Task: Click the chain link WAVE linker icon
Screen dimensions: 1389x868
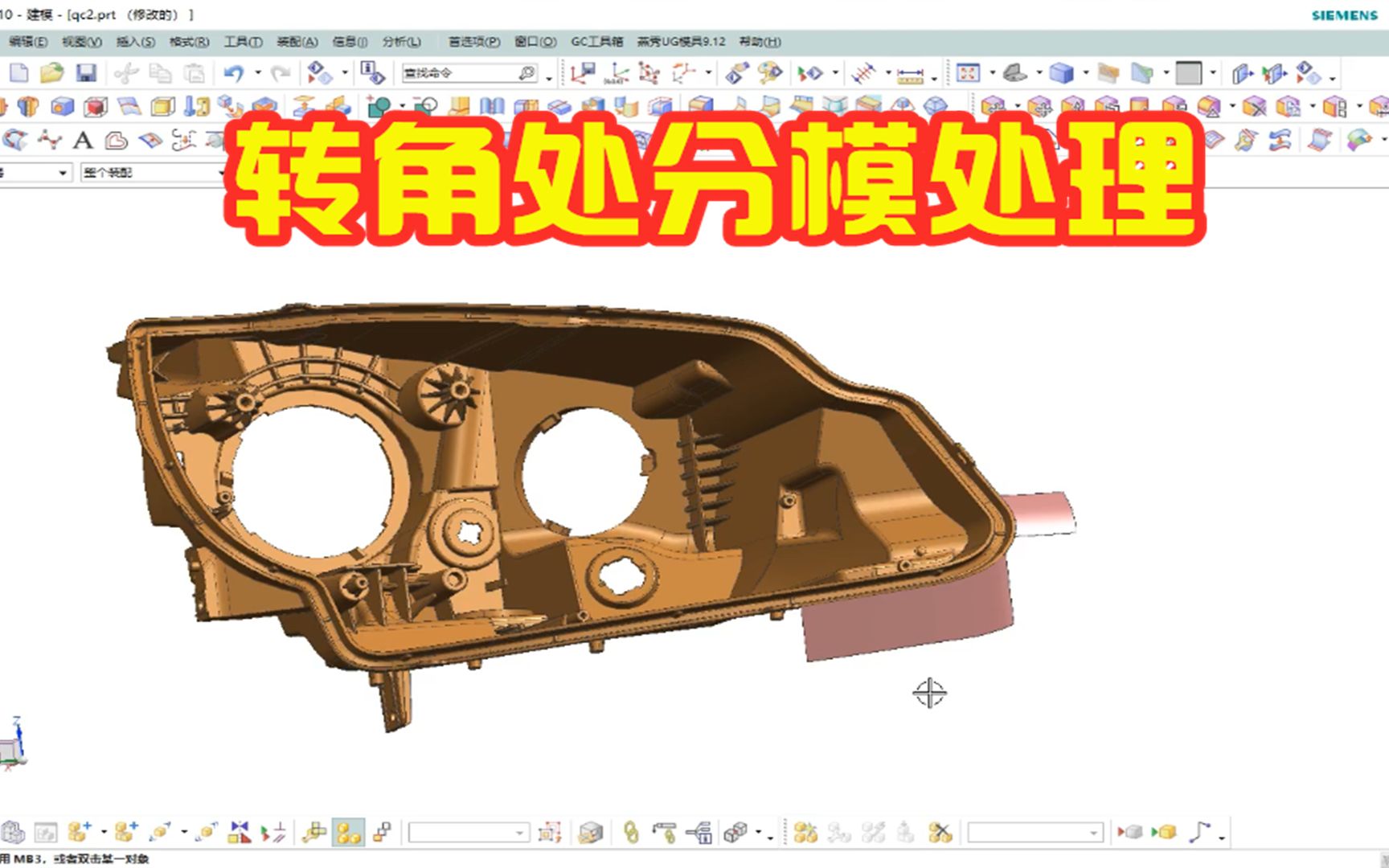Action: (631, 832)
